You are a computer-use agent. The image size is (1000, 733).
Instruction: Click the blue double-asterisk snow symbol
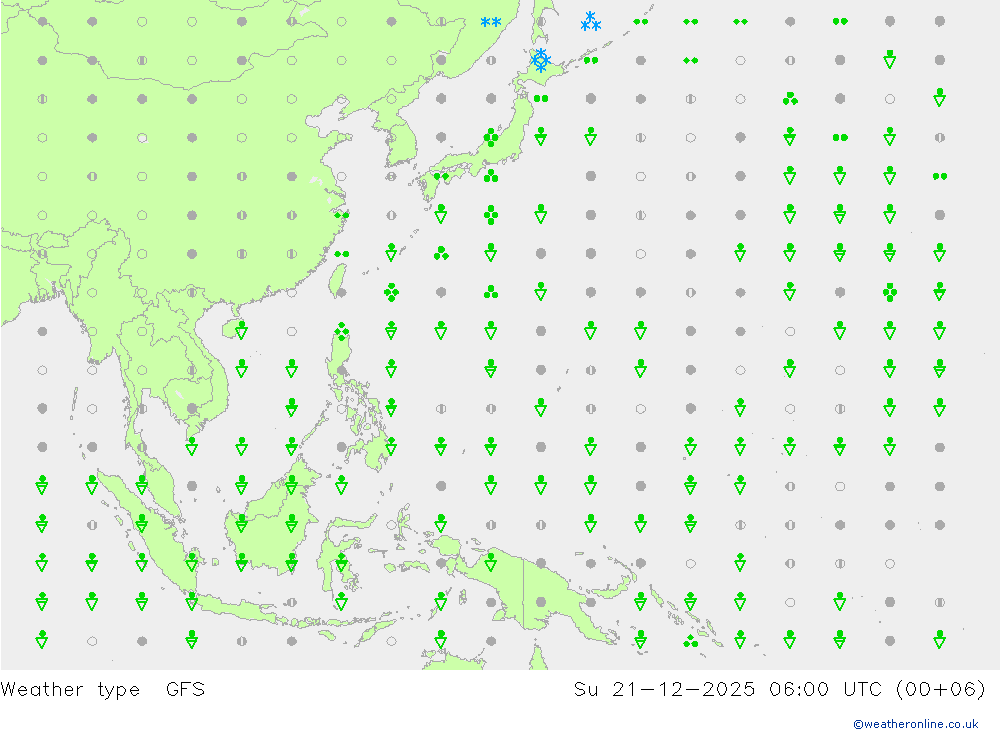click(490, 22)
